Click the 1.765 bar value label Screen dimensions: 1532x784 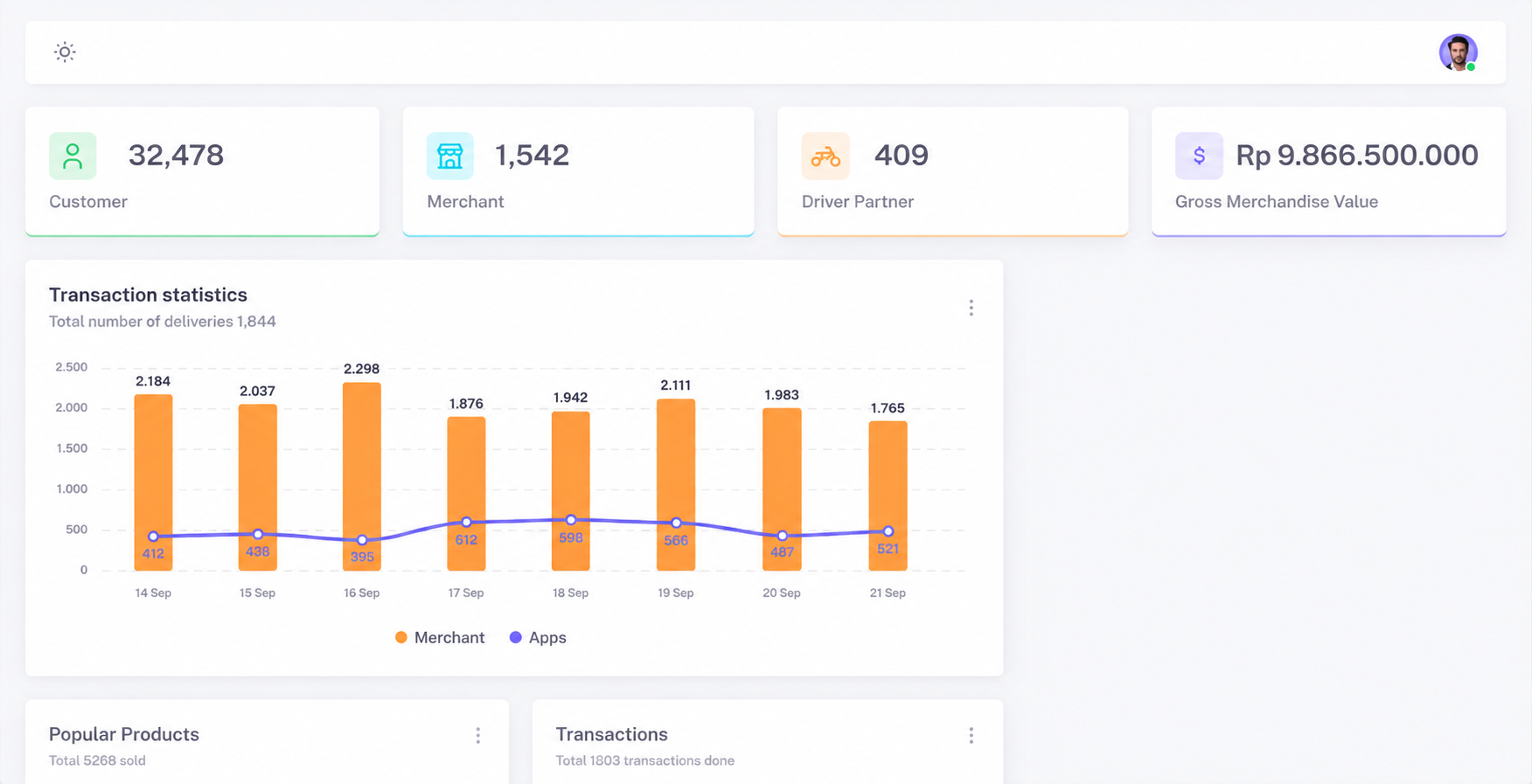point(888,408)
